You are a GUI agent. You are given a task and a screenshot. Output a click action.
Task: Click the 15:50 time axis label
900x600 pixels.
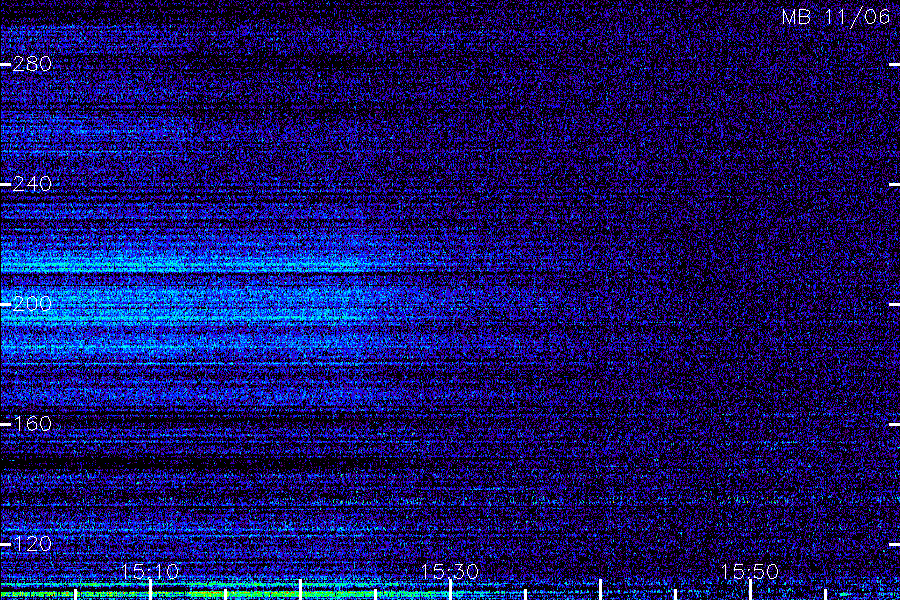[x=749, y=571]
